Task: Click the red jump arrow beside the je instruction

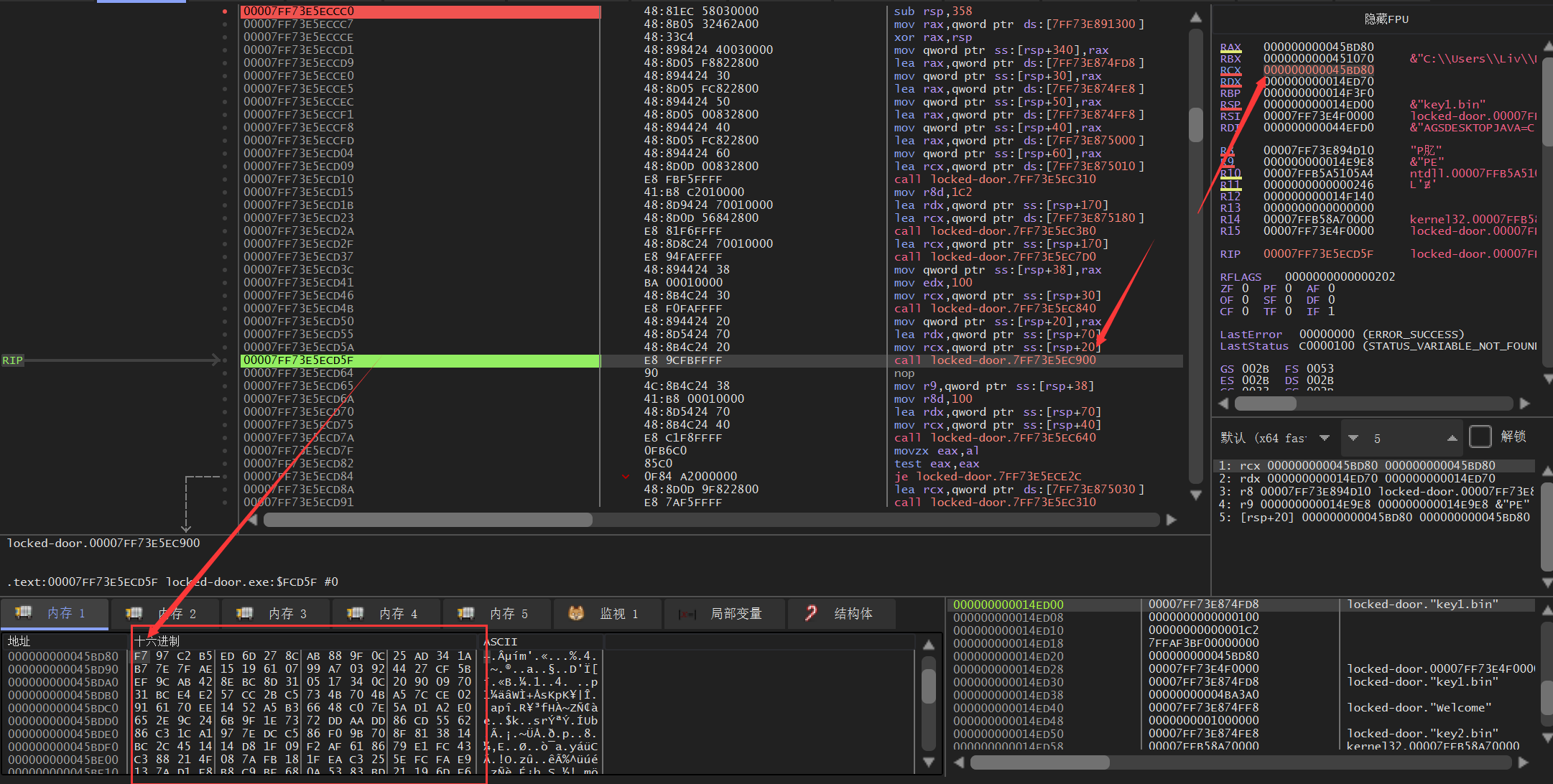Action: 626,477
